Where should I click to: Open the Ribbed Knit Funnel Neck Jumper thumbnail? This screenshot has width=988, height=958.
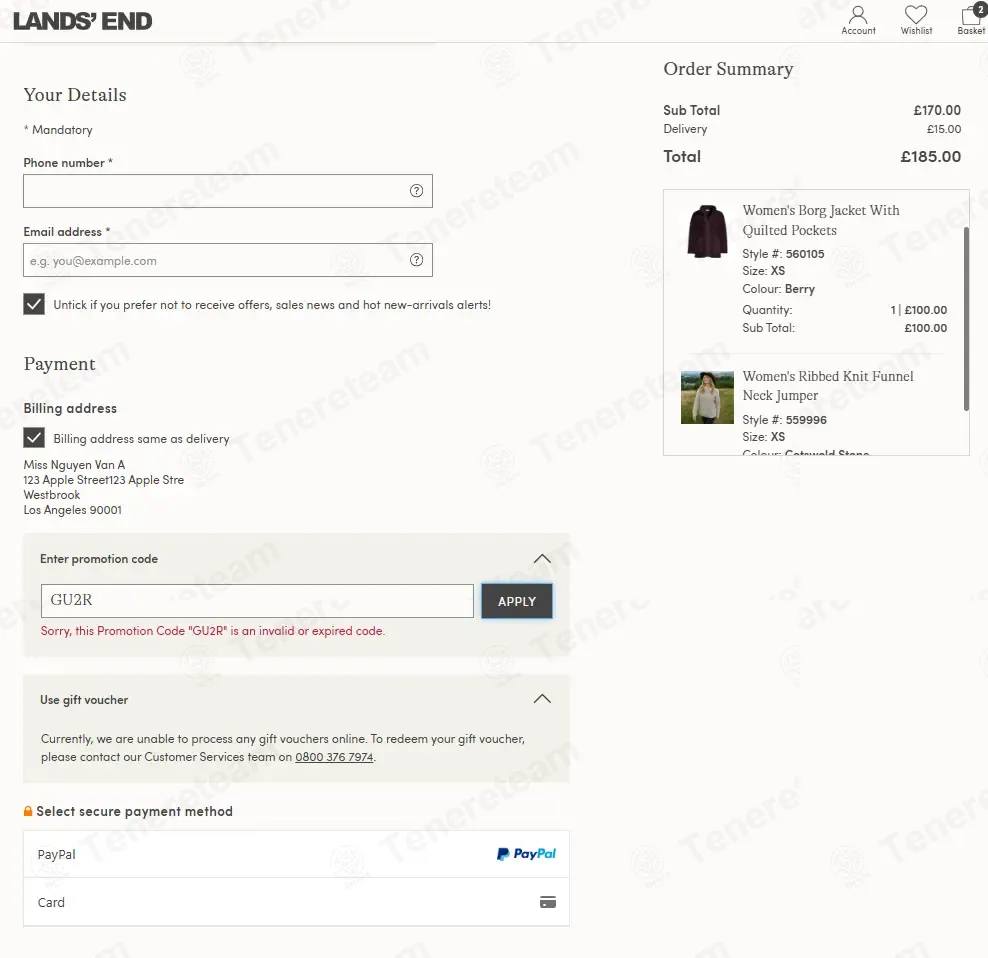coord(707,397)
